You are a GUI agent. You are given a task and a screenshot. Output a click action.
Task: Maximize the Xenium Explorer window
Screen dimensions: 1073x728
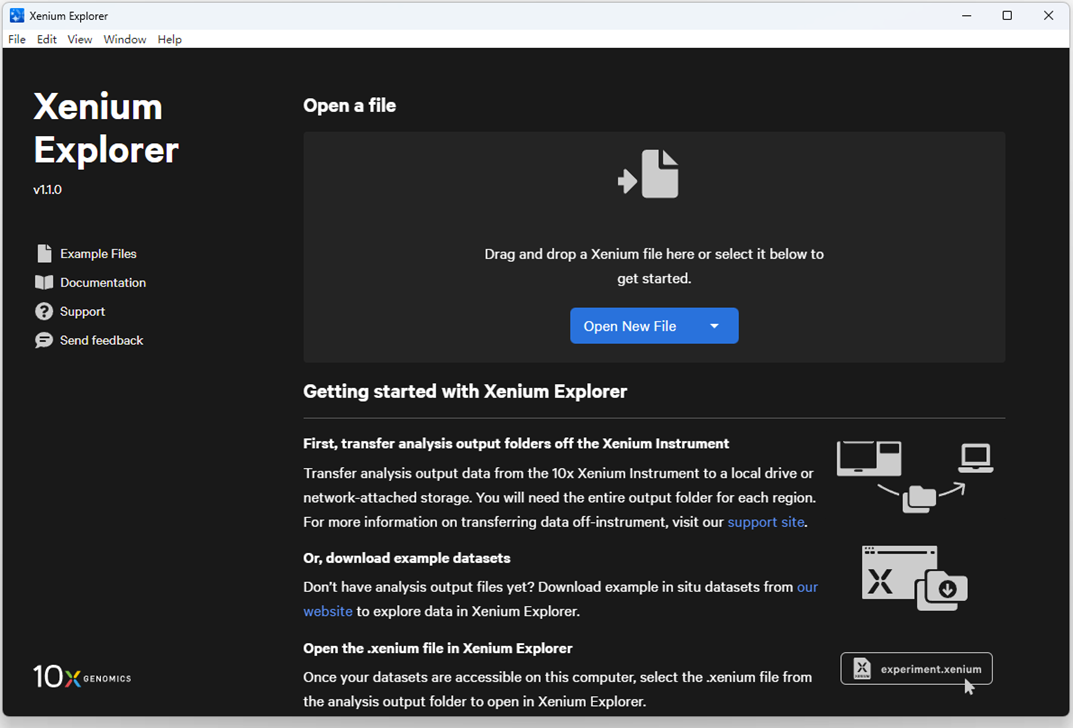pyautogui.click(x=1007, y=16)
